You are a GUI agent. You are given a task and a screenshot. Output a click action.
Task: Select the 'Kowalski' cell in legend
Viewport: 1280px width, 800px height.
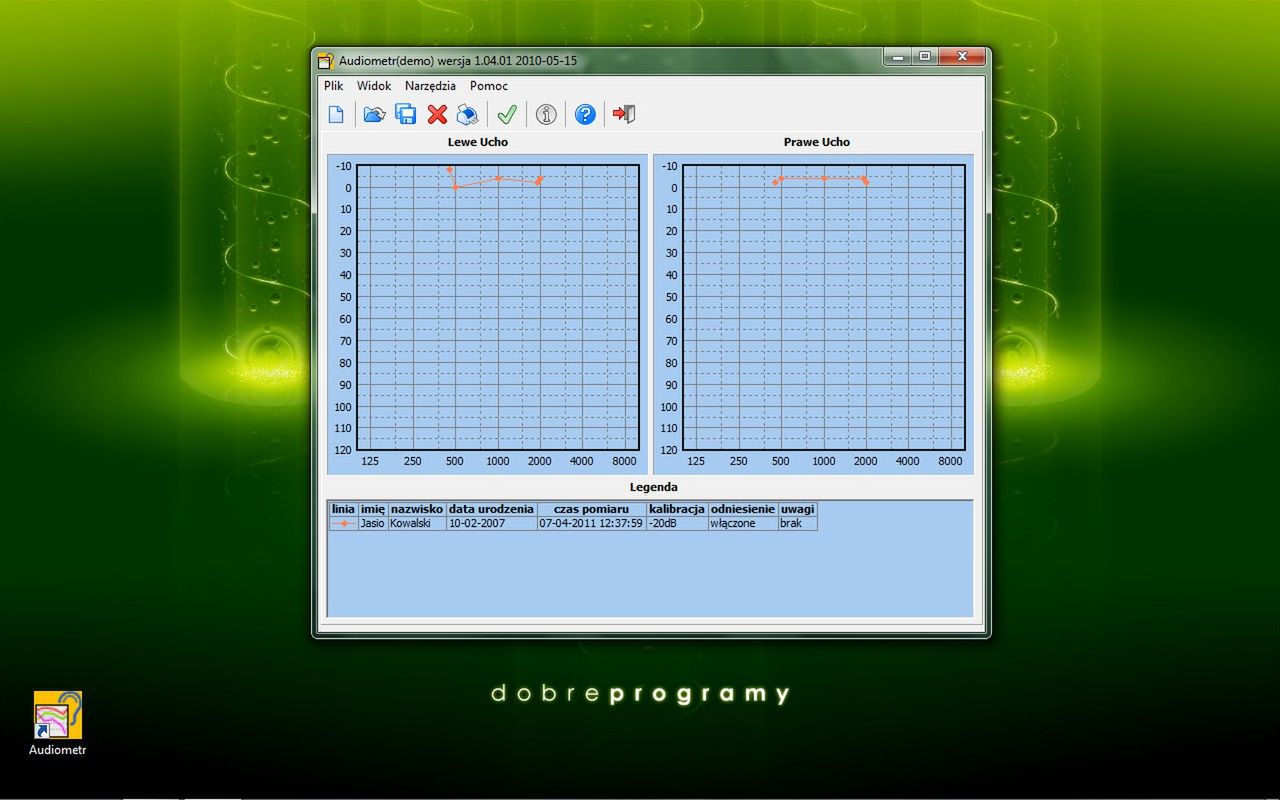click(417, 523)
